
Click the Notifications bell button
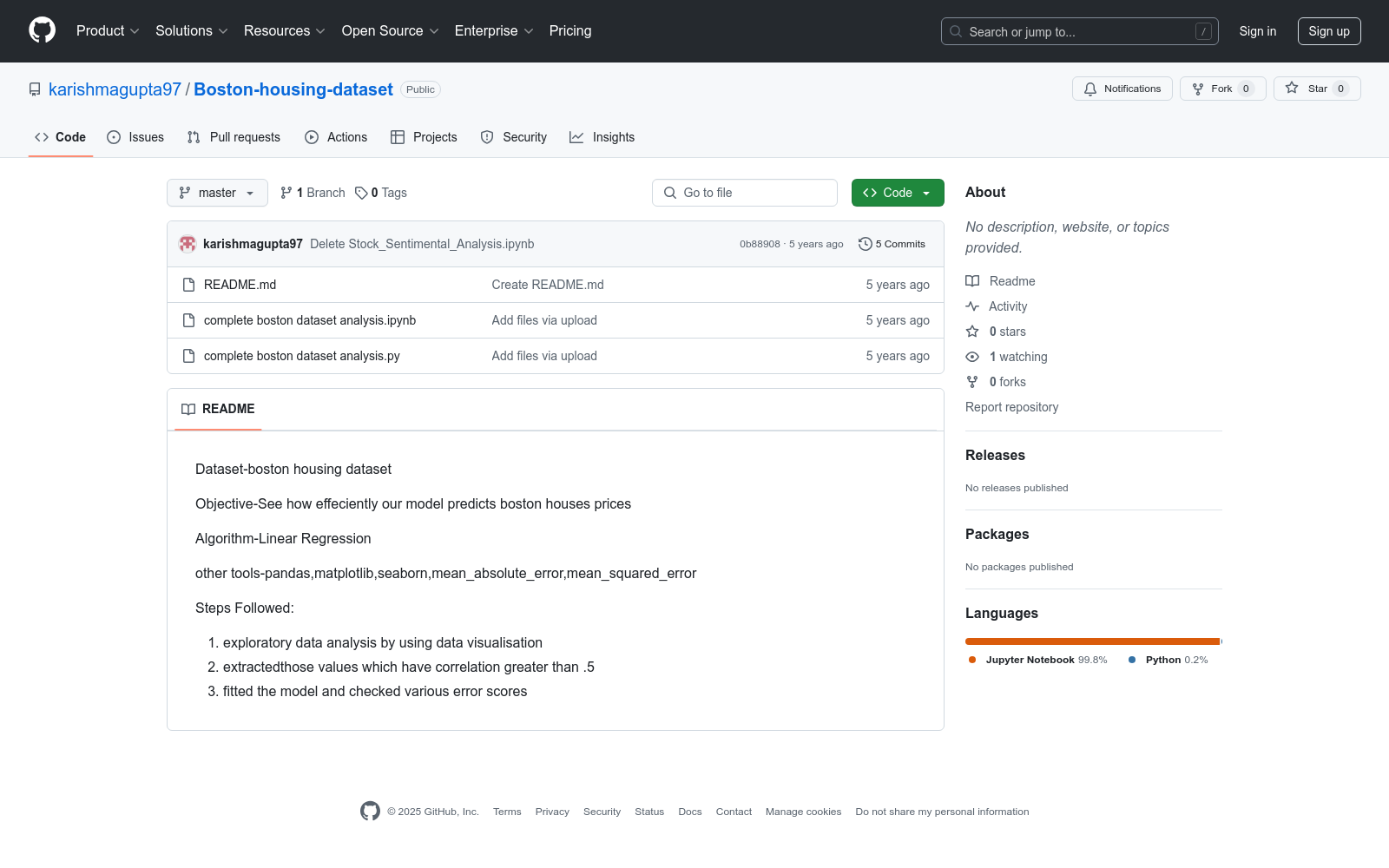1122,89
